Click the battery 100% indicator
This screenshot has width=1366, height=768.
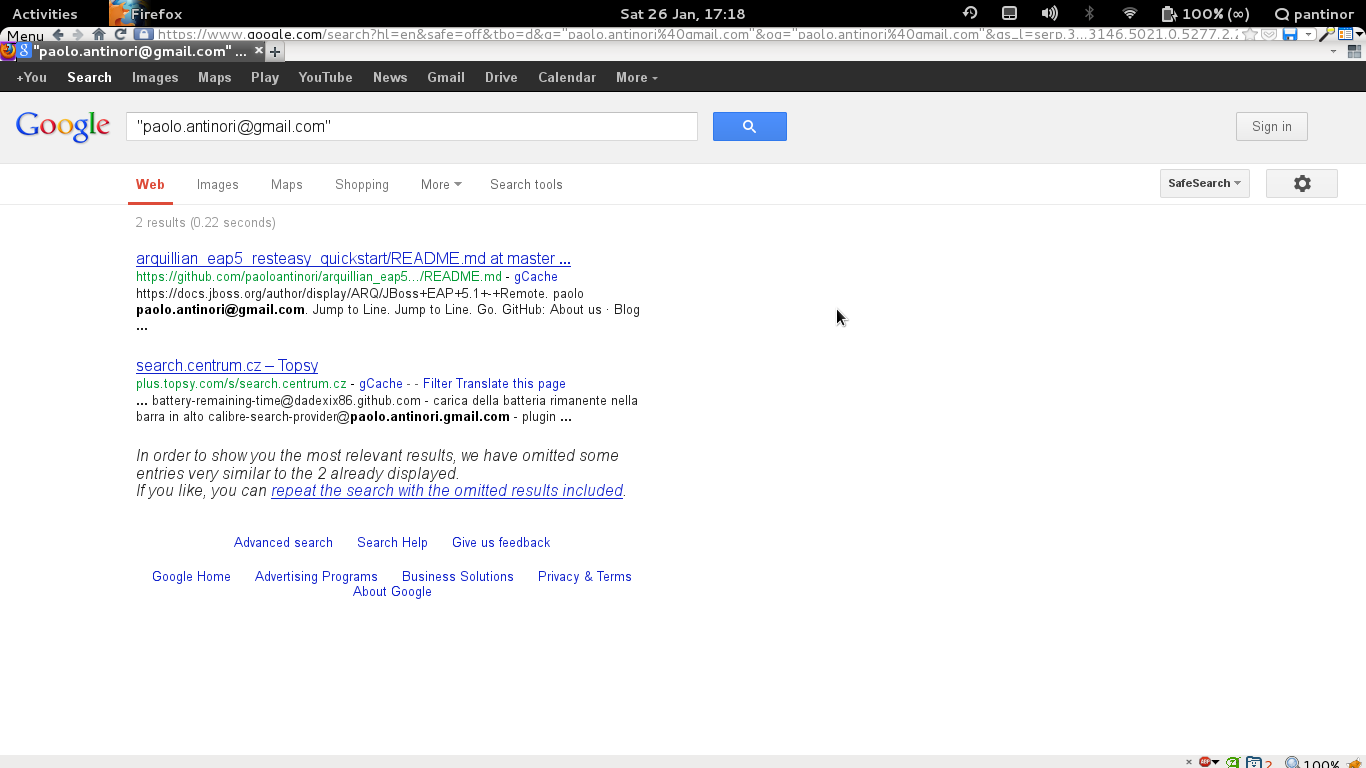pos(1205,14)
